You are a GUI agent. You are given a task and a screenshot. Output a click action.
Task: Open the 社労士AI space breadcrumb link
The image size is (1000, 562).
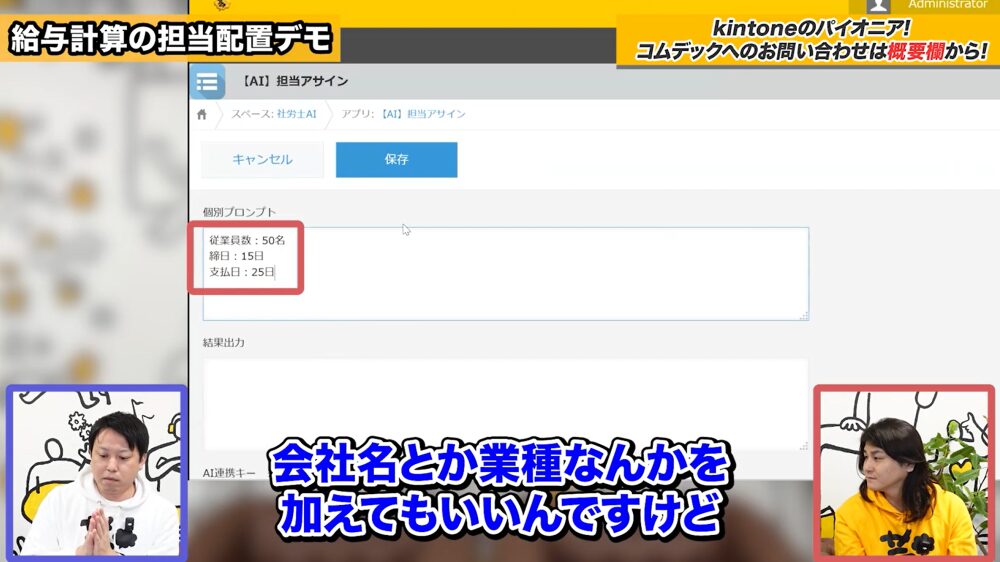click(x=296, y=114)
